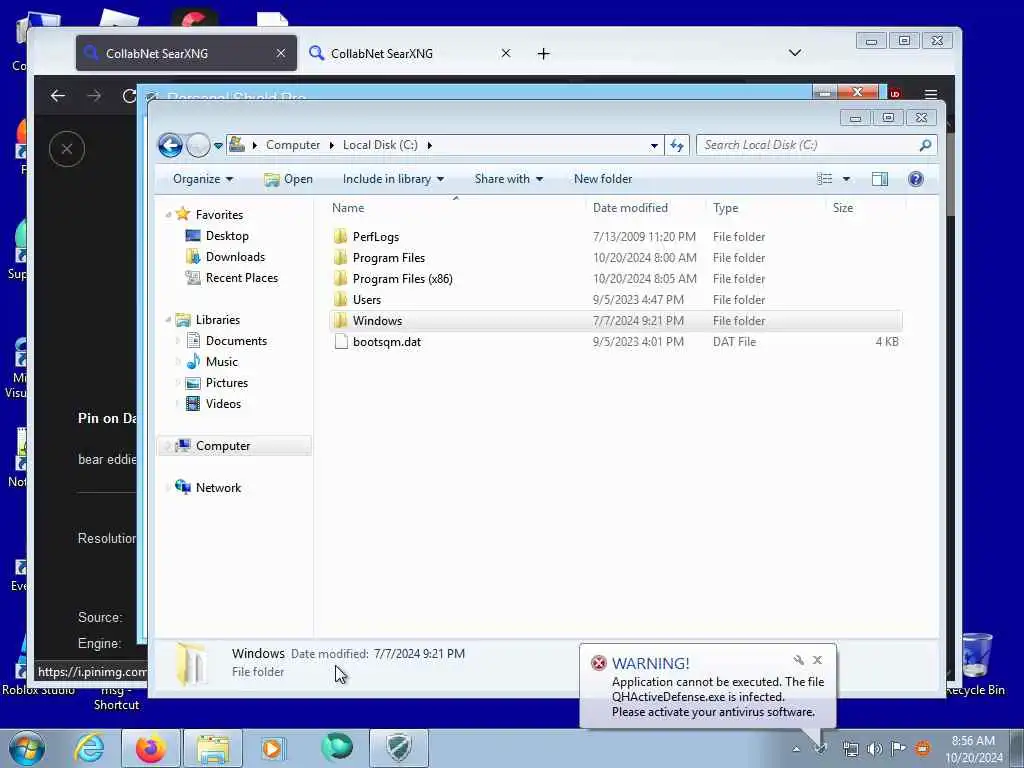This screenshot has height=768, width=1024.
Task: Click the volume speaker tray icon
Action: tap(875, 749)
